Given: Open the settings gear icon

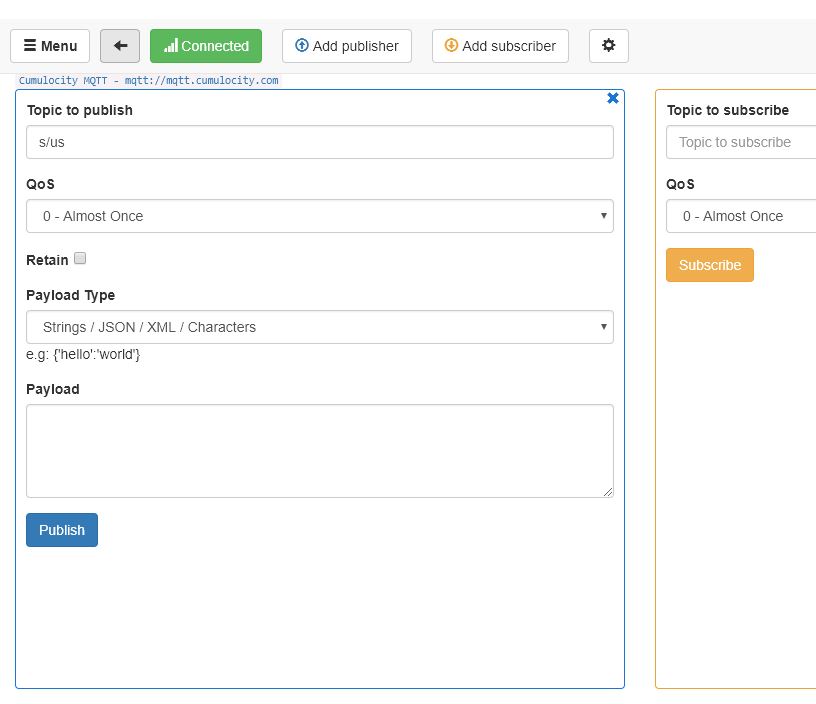Looking at the screenshot, I should click(x=608, y=46).
